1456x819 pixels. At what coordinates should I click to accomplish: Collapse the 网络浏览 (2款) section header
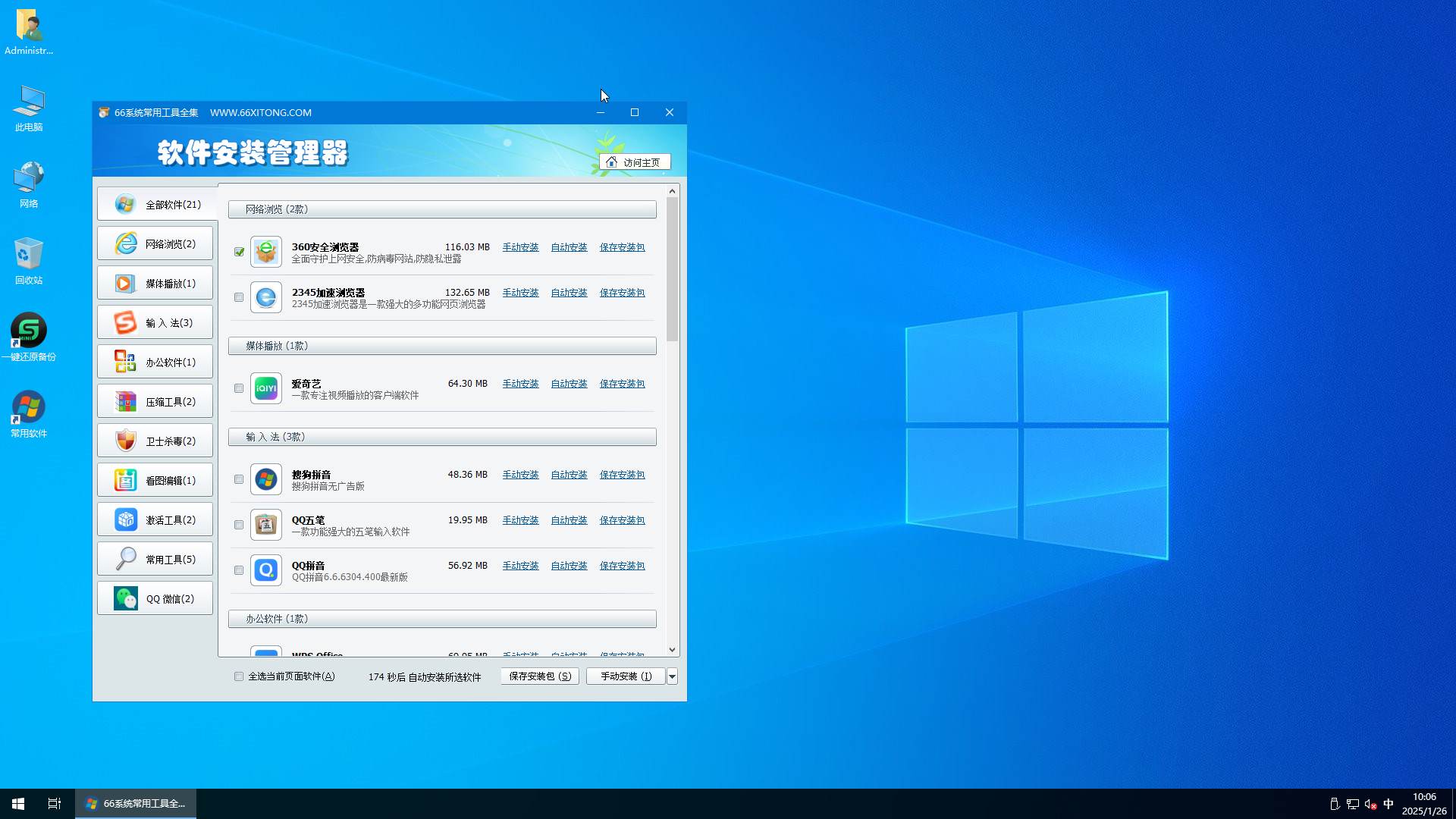[442, 209]
